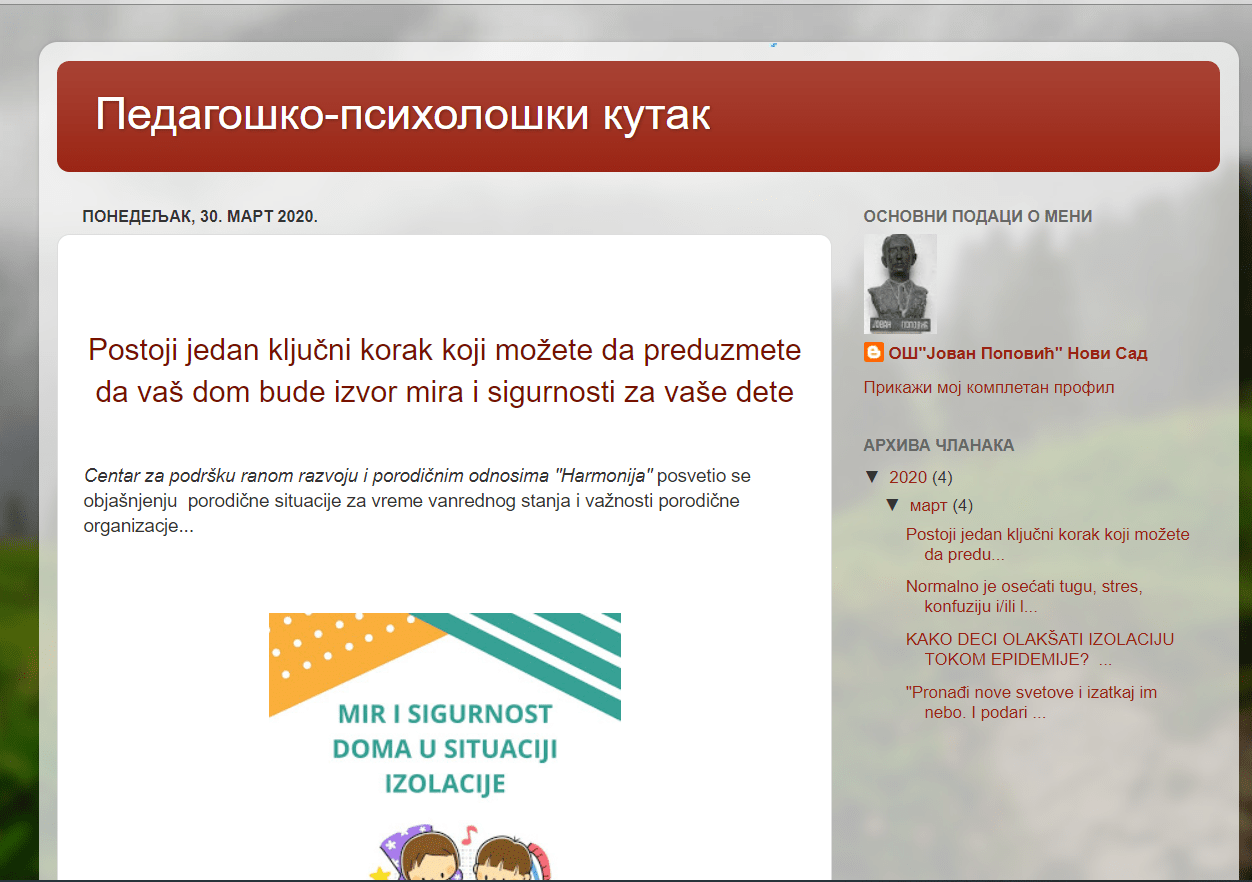Click the blog title Педагошко-психолошки кутак
1252x882 pixels.
(402, 115)
